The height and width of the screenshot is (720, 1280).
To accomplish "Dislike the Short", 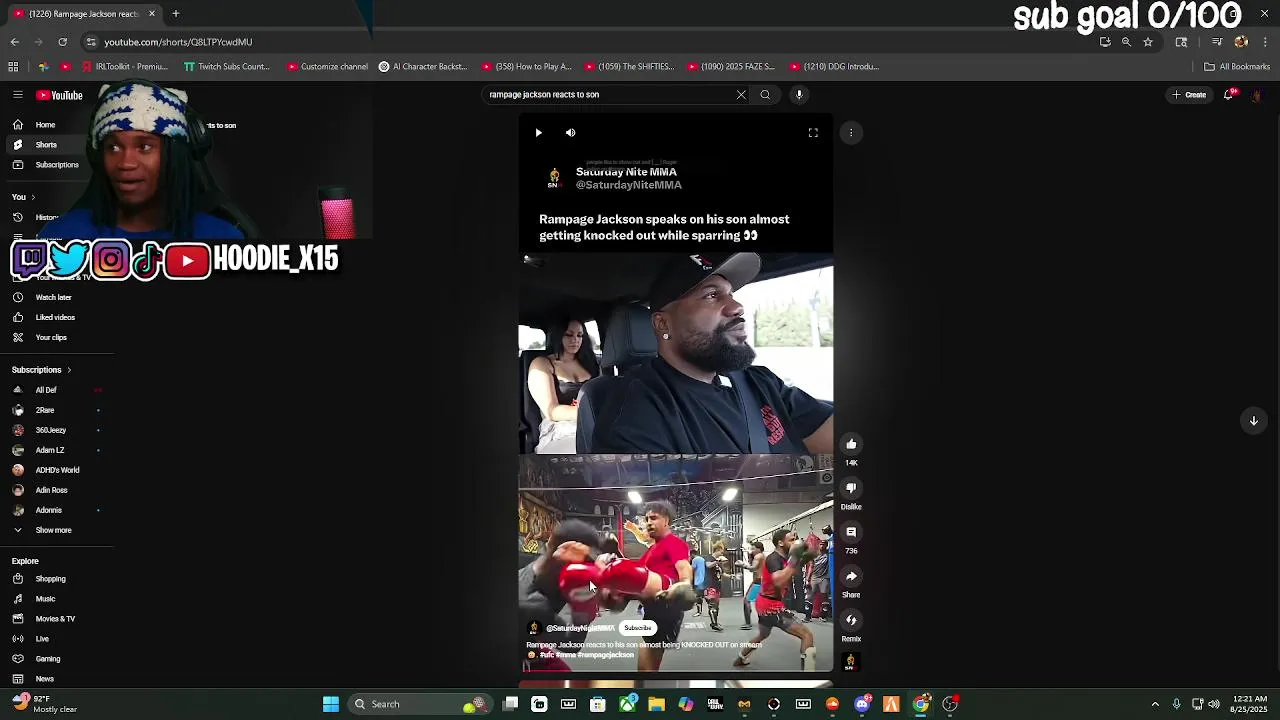I will click(x=851, y=488).
